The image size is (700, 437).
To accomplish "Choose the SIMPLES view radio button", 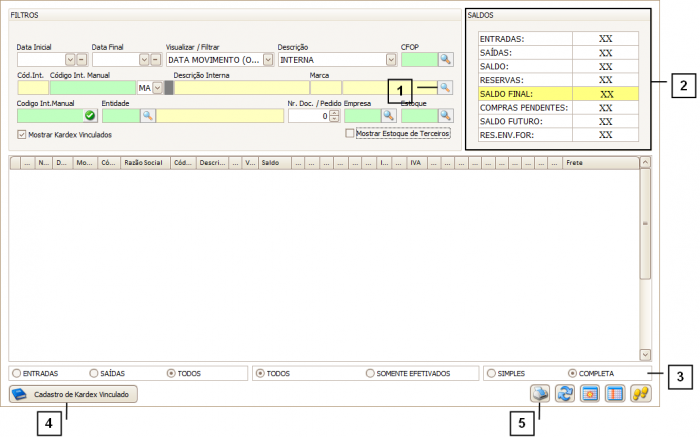I will click(491, 373).
